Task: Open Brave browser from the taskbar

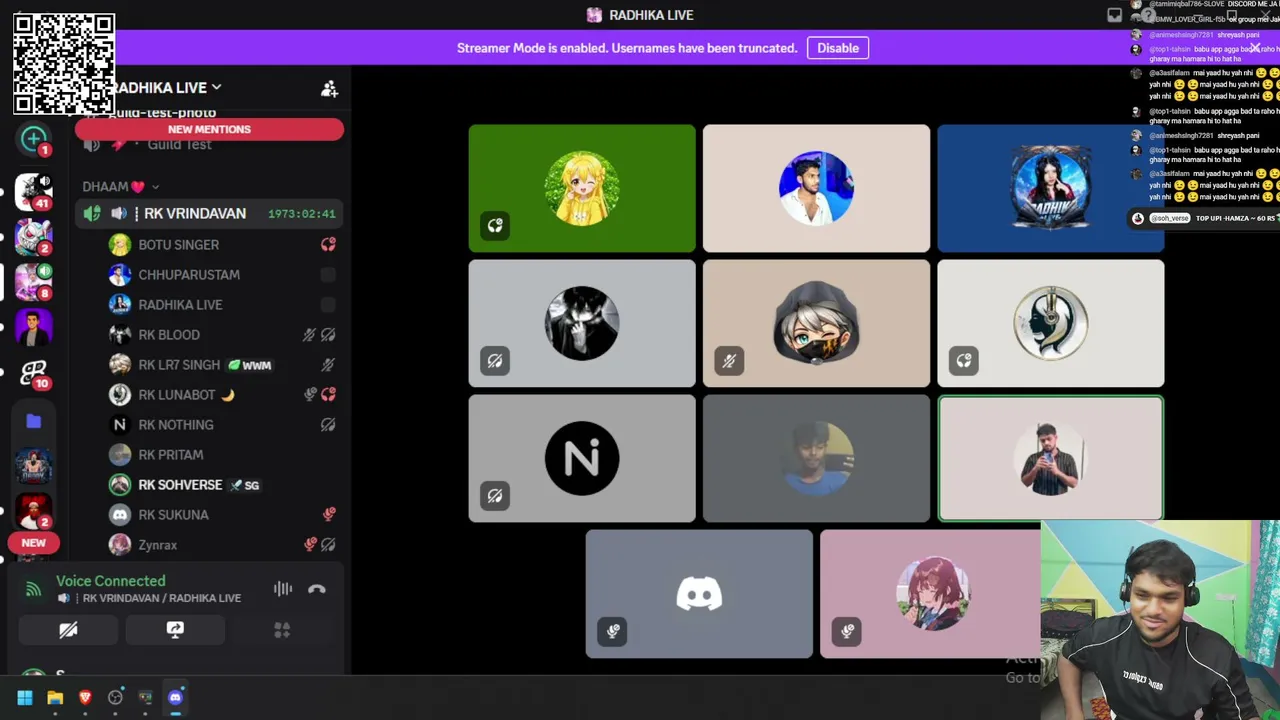Action: 85,698
